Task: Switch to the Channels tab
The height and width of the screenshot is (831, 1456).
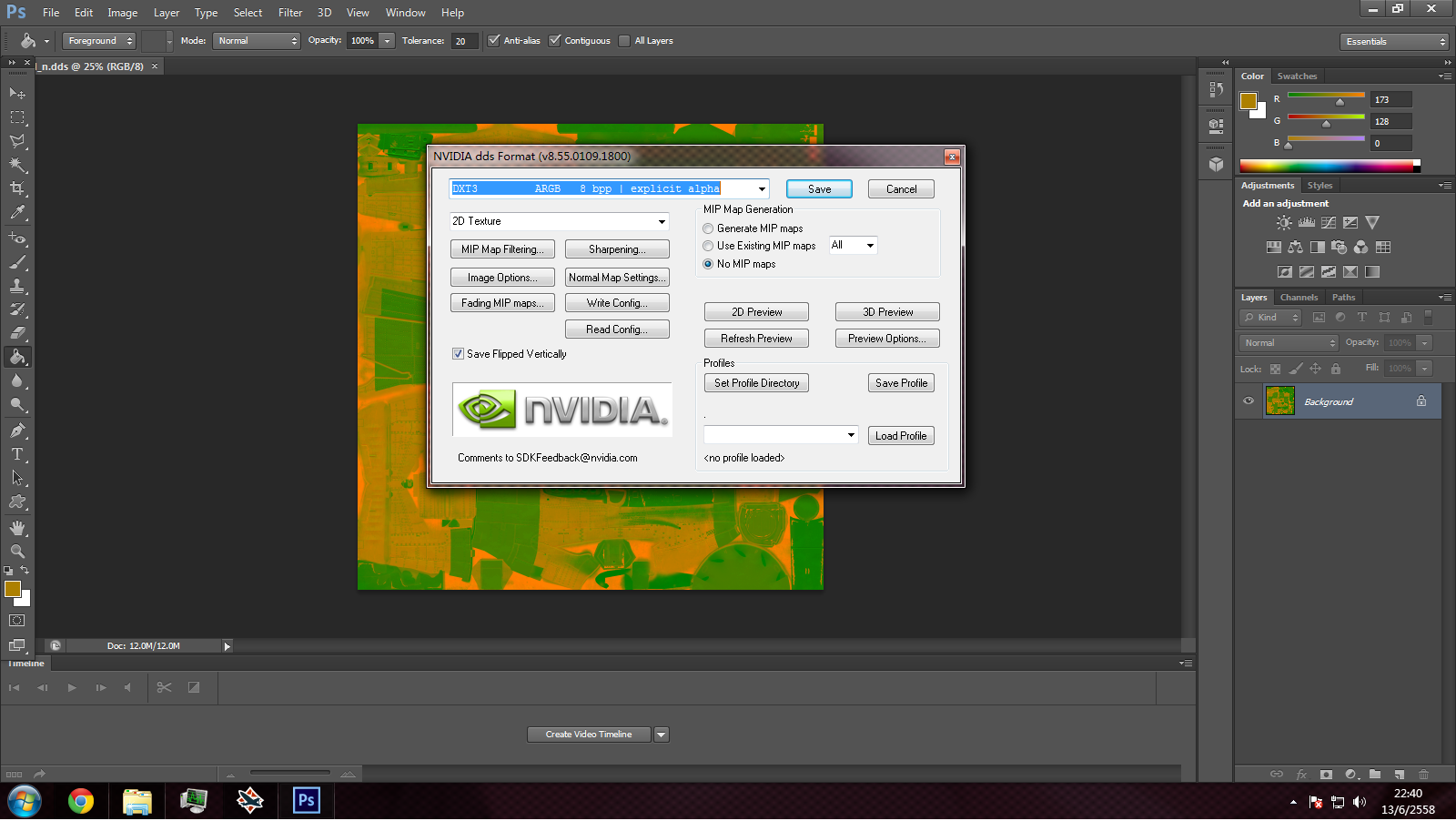Action: 1299,298
